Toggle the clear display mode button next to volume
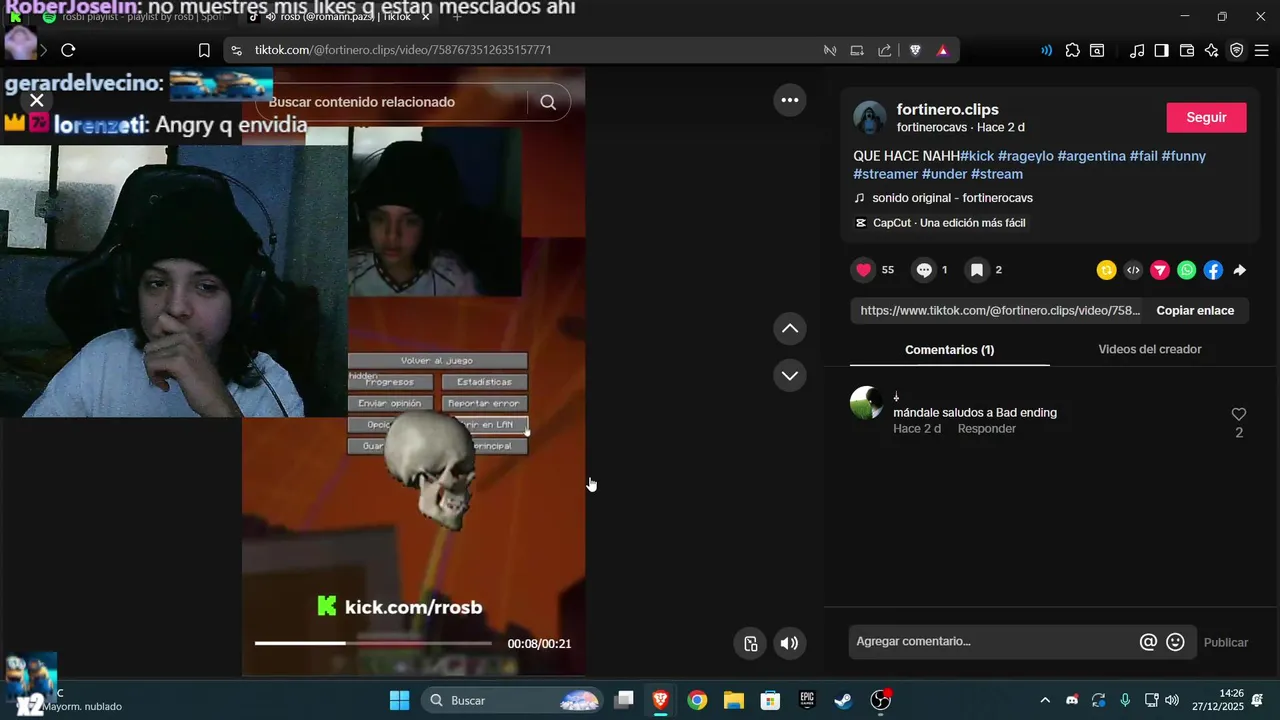 pos(750,643)
